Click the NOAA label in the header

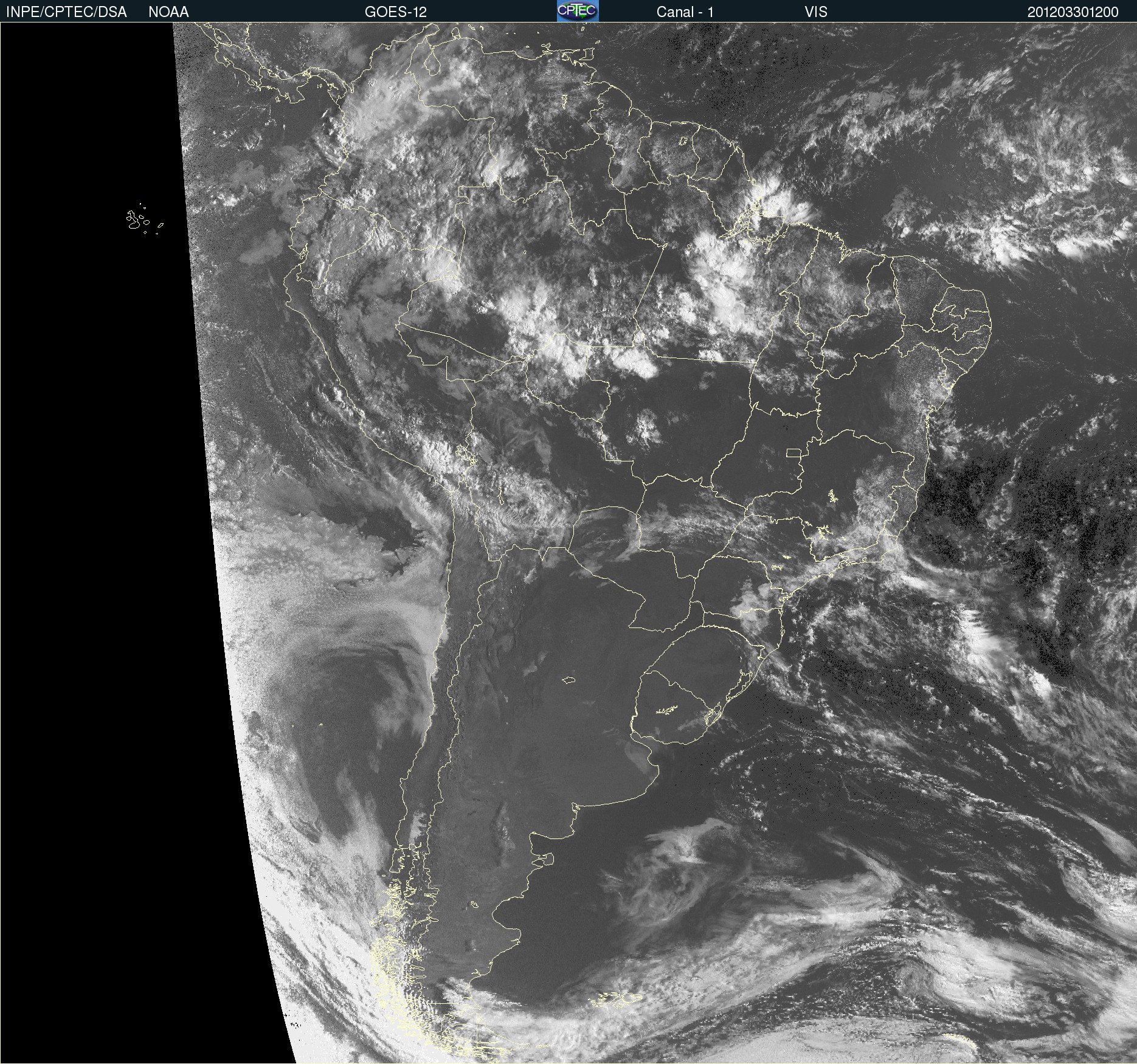pyautogui.click(x=168, y=12)
